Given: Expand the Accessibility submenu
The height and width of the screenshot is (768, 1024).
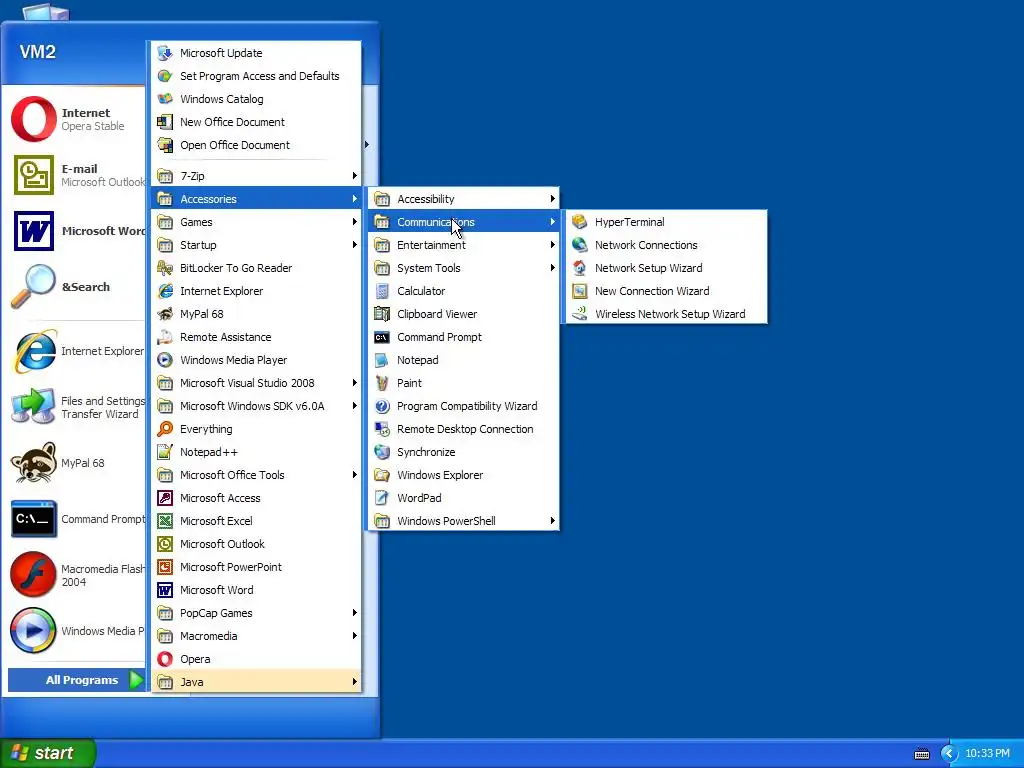Looking at the screenshot, I should coord(464,199).
